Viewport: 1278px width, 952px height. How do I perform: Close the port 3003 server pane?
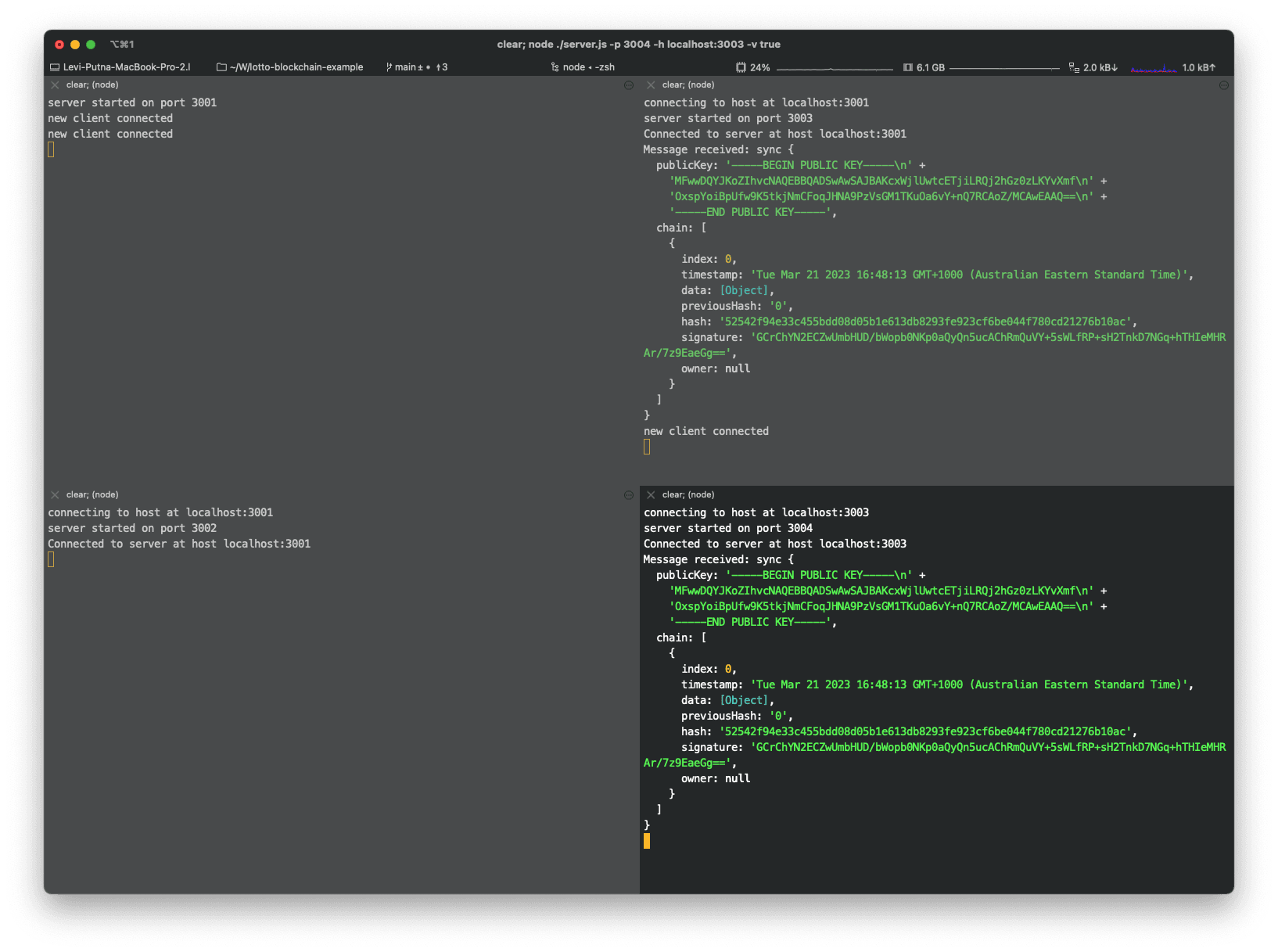651,85
